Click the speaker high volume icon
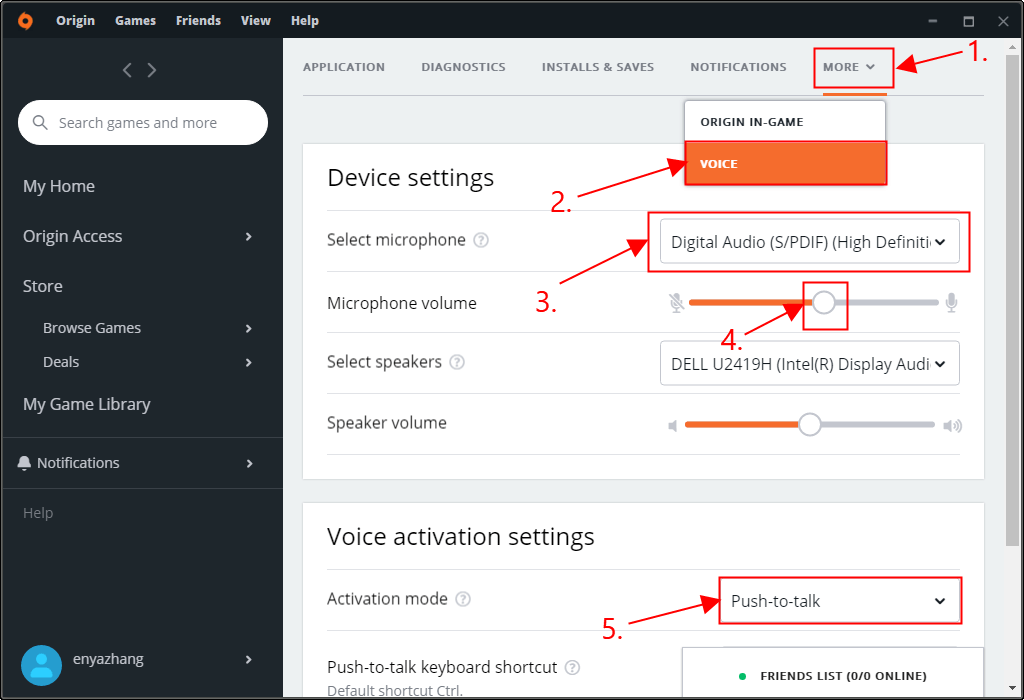 coord(952,426)
